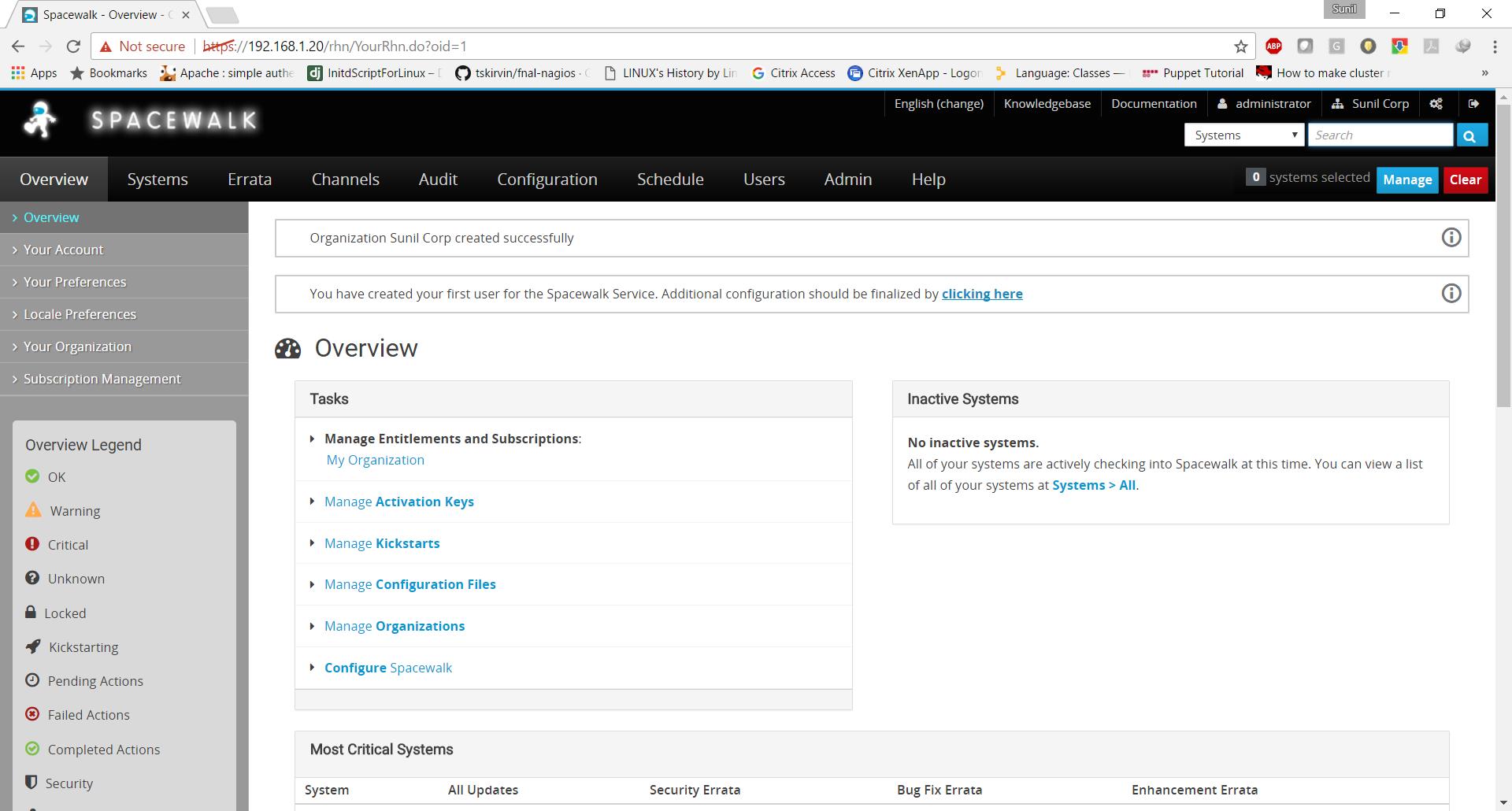
Task: Open the Apps bookmarks shortcut
Action: click(x=33, y=73)
